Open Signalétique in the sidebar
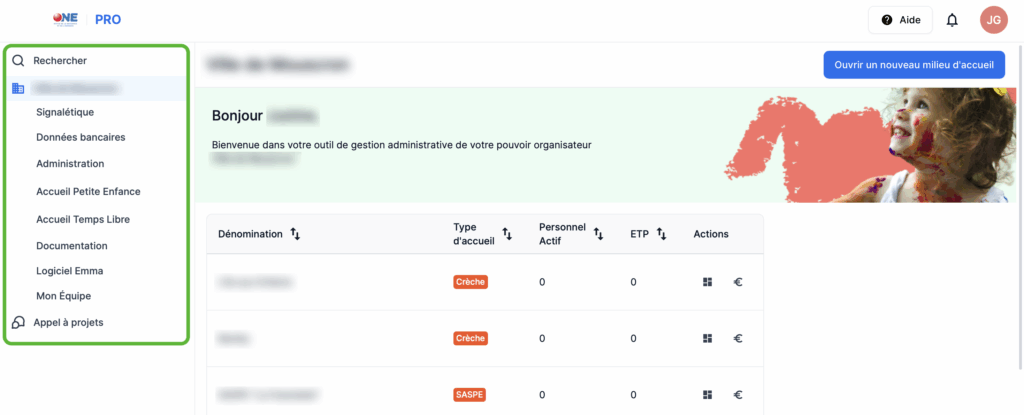The image size is (1024, 415). (65, 112)
